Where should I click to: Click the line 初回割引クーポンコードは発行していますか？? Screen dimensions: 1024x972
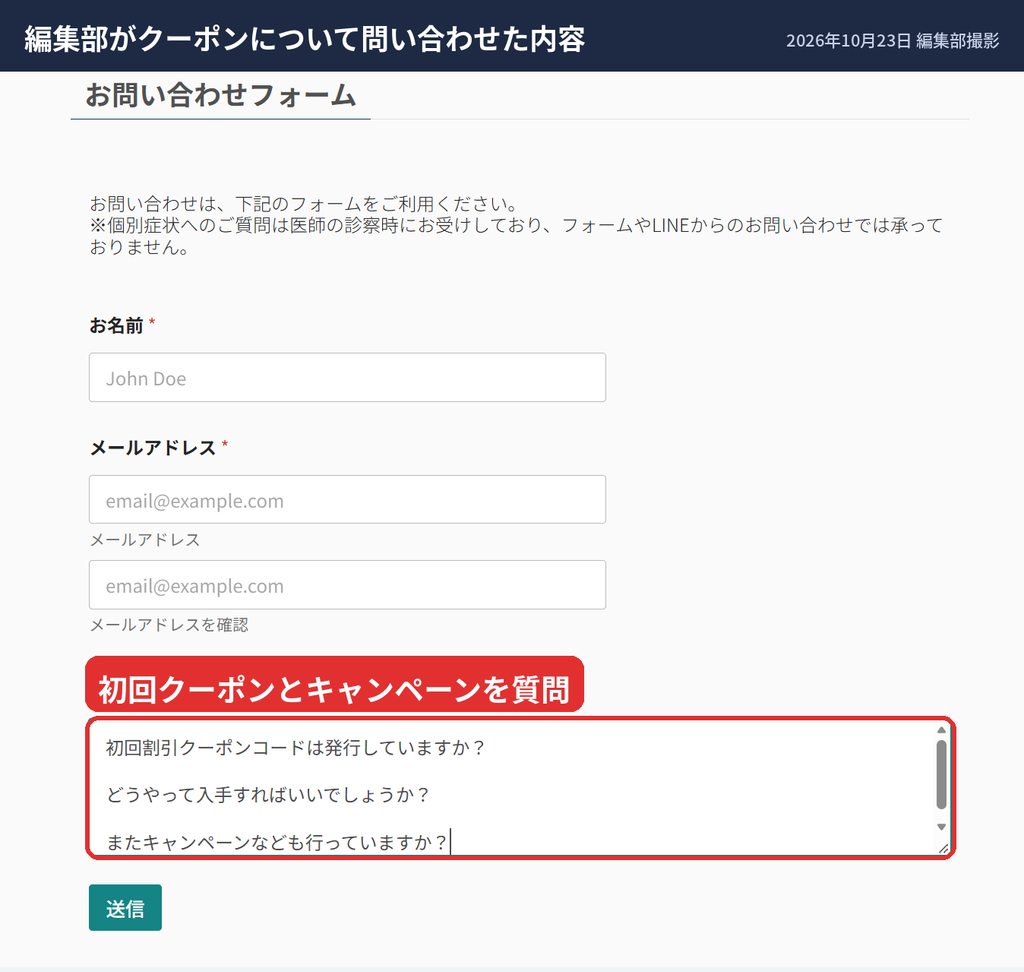coord(296,748)
